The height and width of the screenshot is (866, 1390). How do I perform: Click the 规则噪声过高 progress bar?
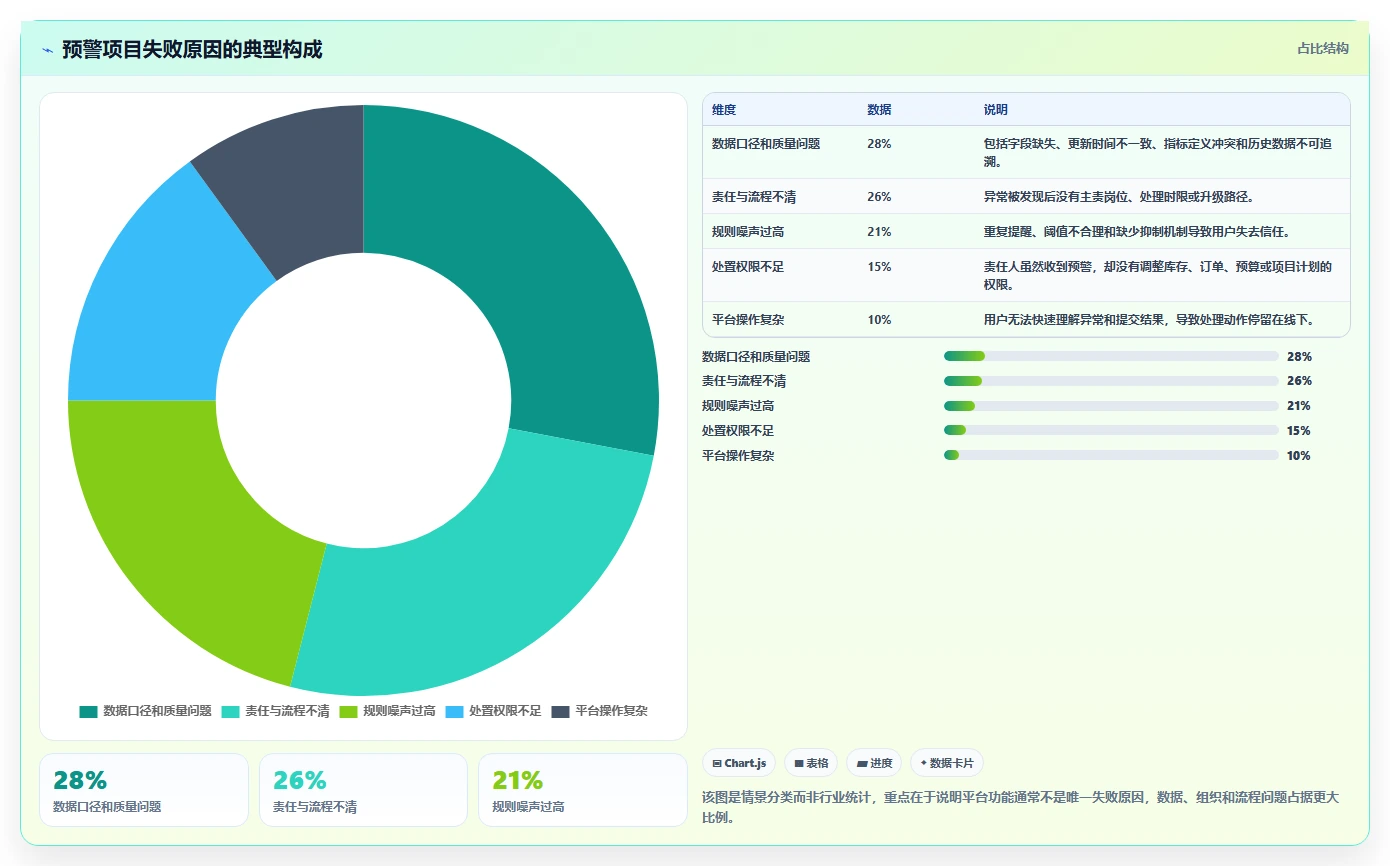coord(1111,406)
